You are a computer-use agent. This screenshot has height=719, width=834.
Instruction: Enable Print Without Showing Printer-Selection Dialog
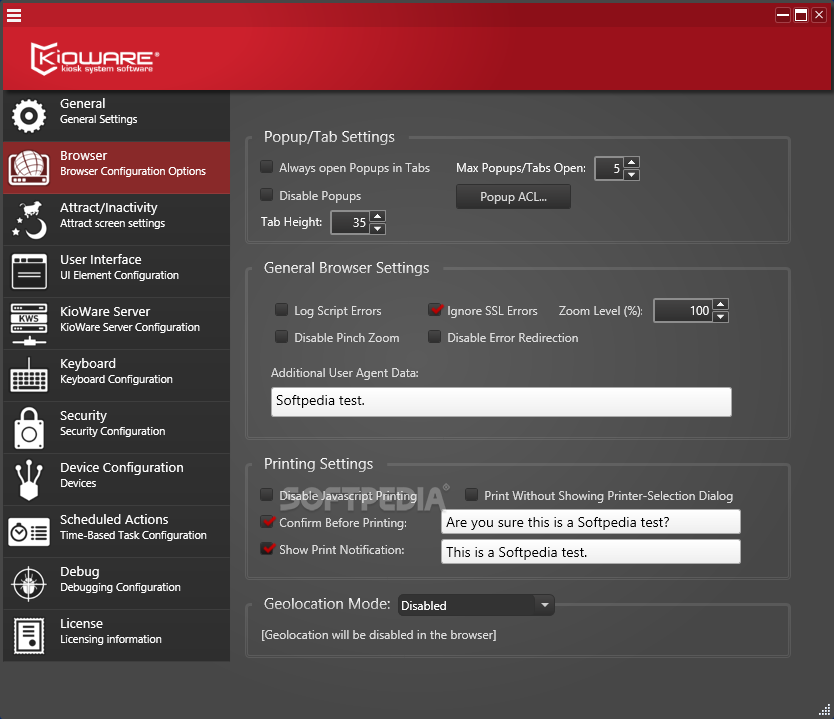tap(471, 495)
